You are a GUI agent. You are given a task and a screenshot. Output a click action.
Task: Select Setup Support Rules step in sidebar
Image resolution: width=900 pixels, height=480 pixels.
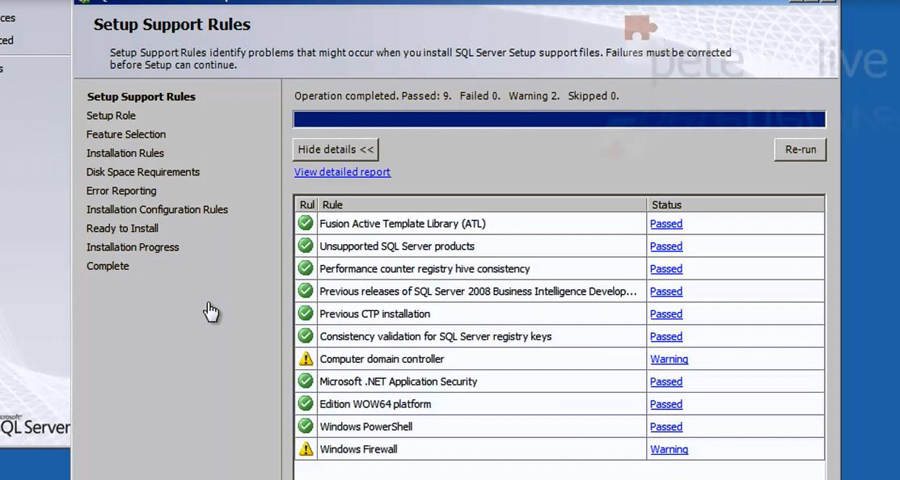point(141,96)
